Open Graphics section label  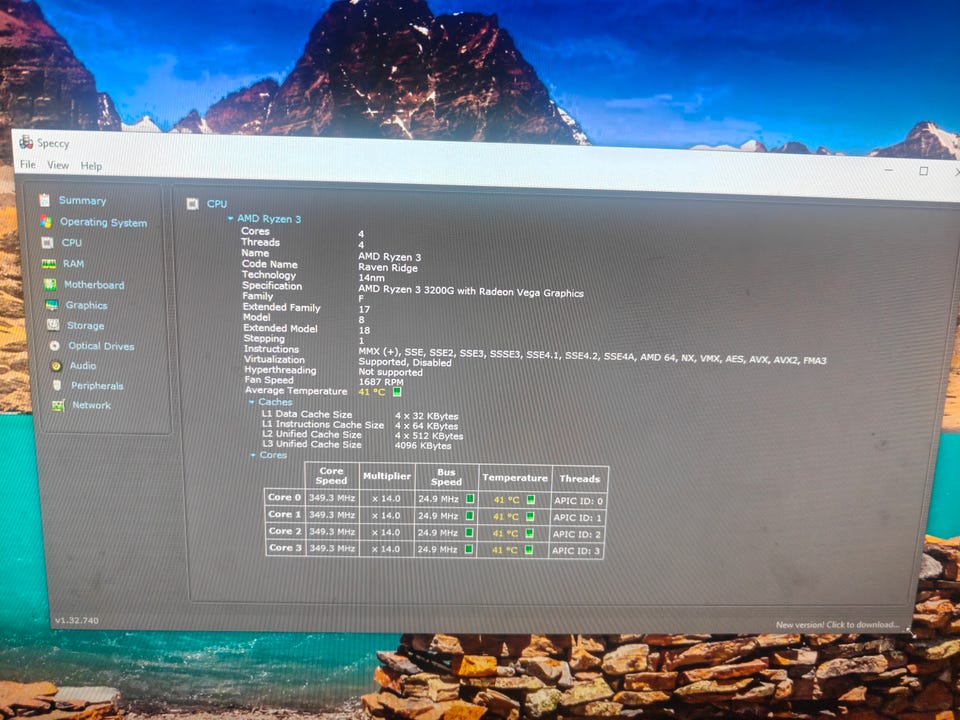86,305
